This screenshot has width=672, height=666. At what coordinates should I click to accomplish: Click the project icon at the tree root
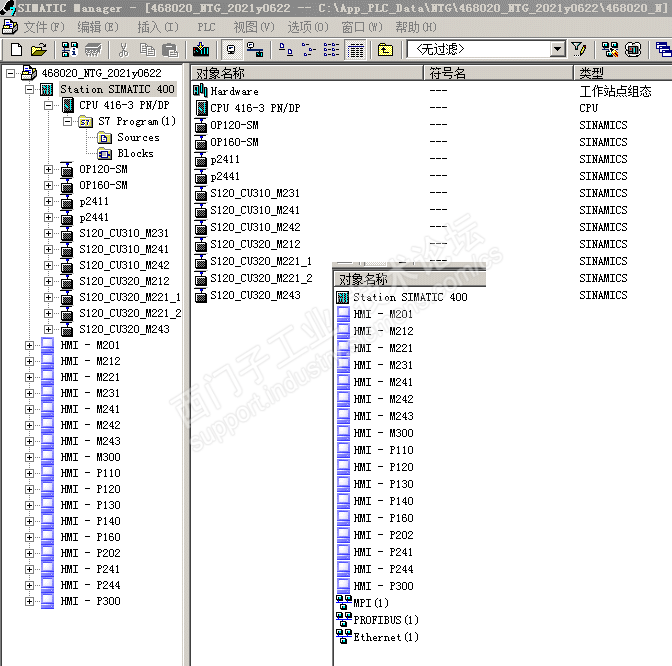tap(28, 73)
